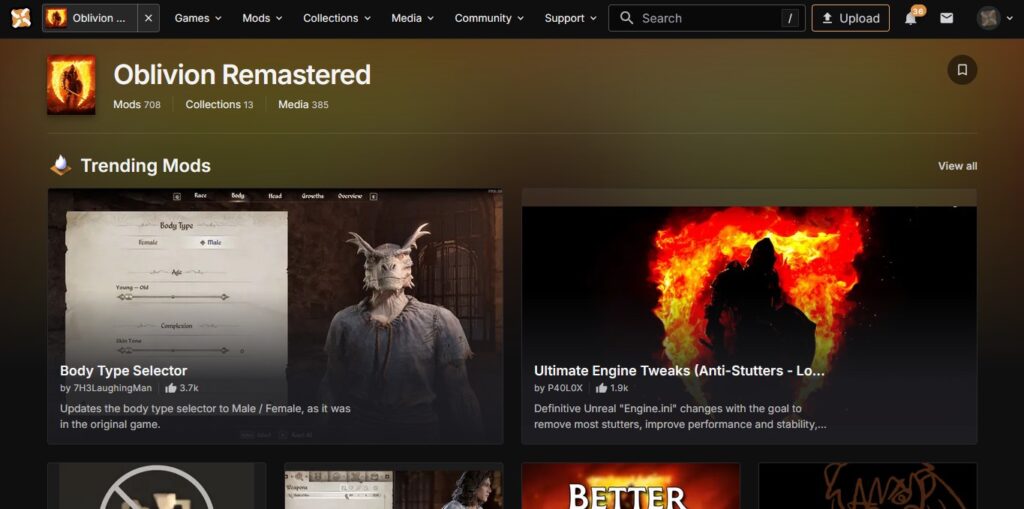The image size is (1024, 509).
Task: Open the orange sketch drawing mod card
Action: tap(868, 486)
